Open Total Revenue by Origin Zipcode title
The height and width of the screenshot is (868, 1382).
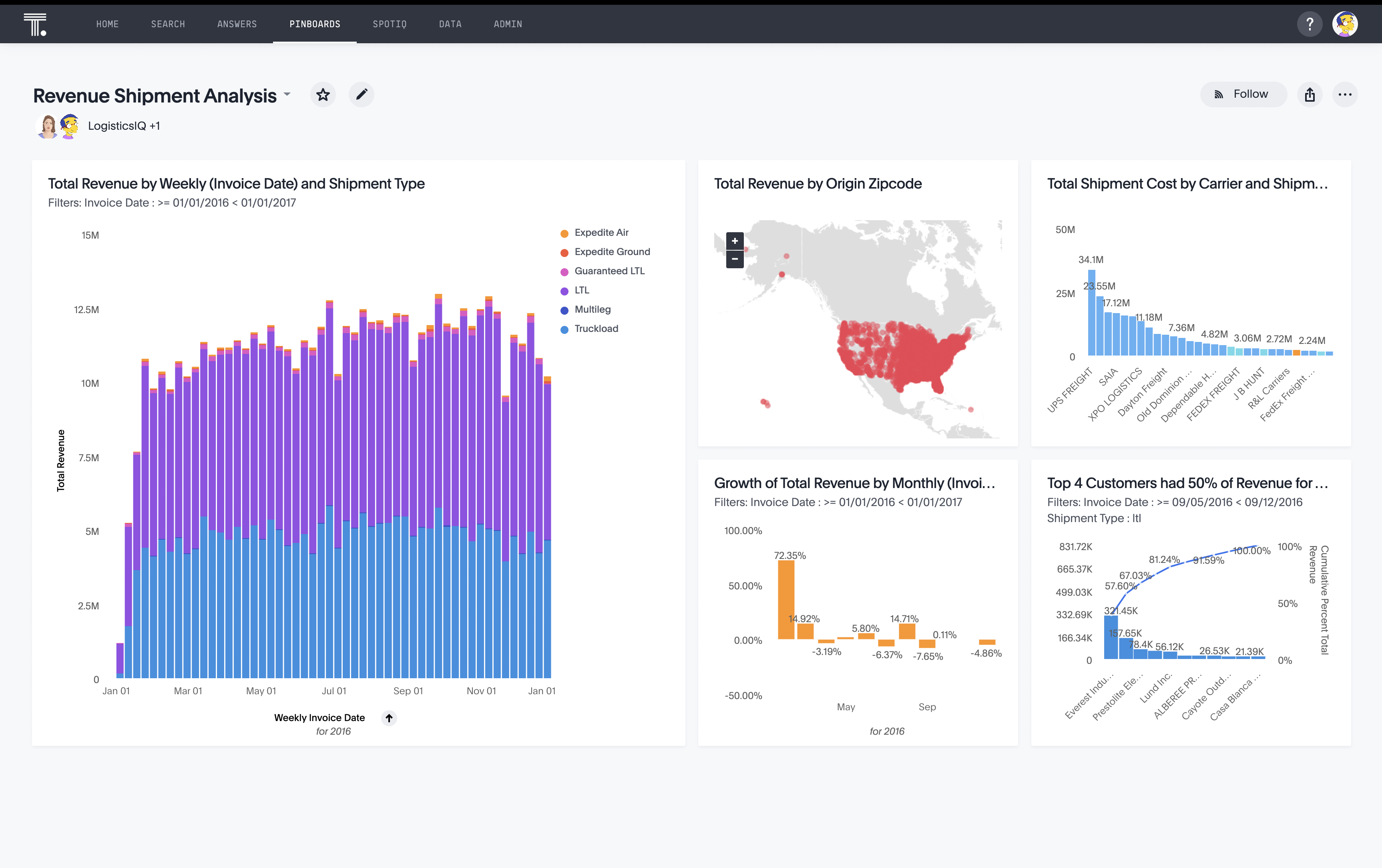point(818,184)
